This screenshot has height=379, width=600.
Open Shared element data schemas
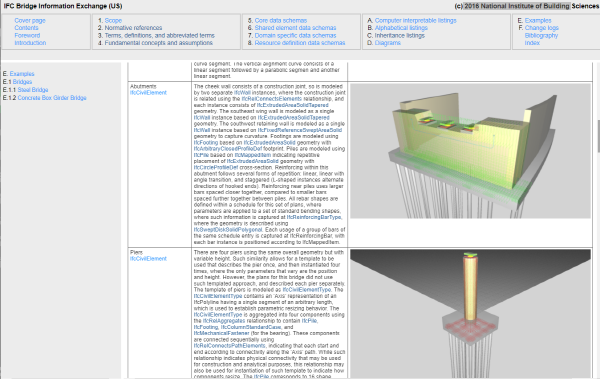(295, 28)
